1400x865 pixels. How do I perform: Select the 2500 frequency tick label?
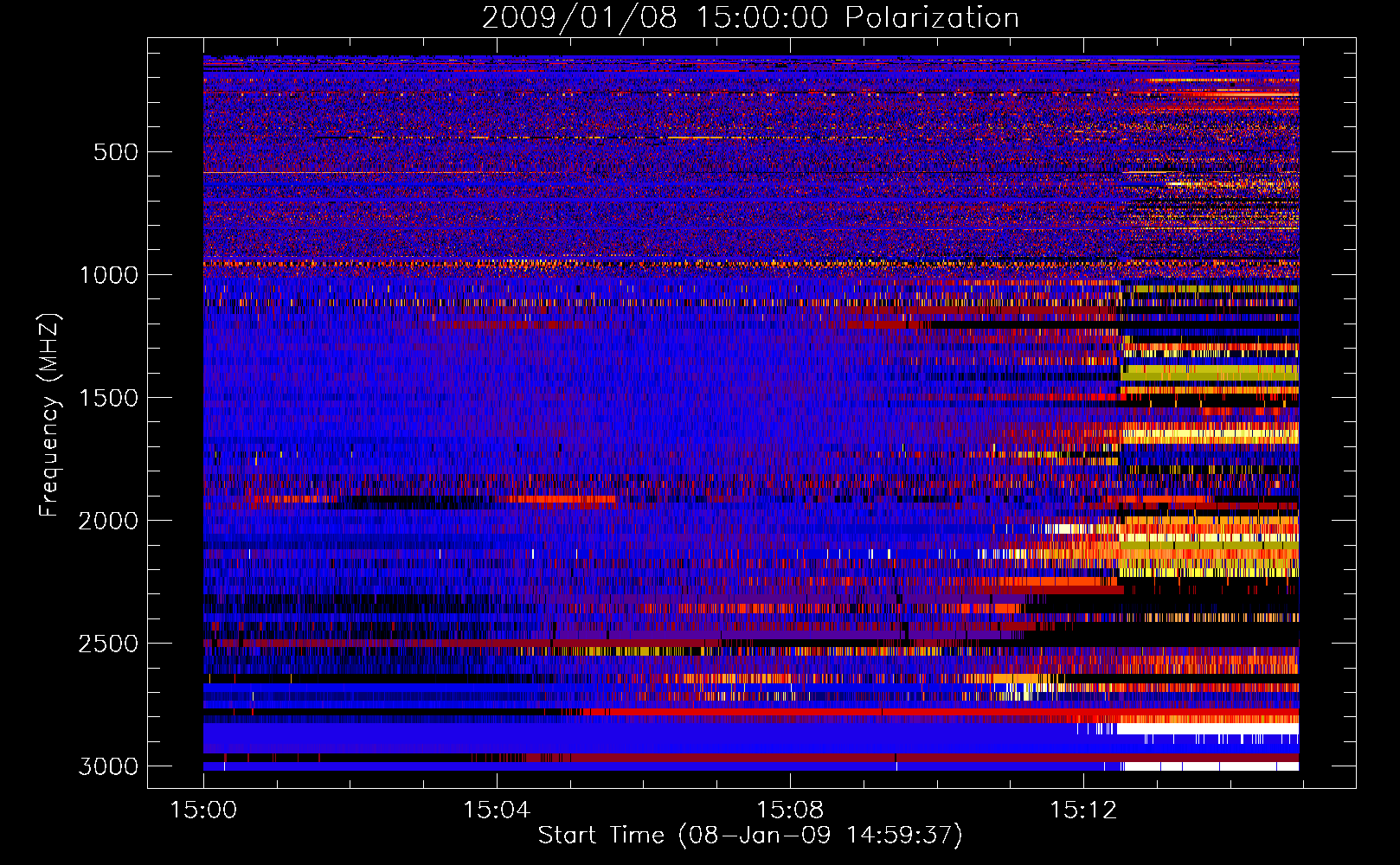click(108, 644)
